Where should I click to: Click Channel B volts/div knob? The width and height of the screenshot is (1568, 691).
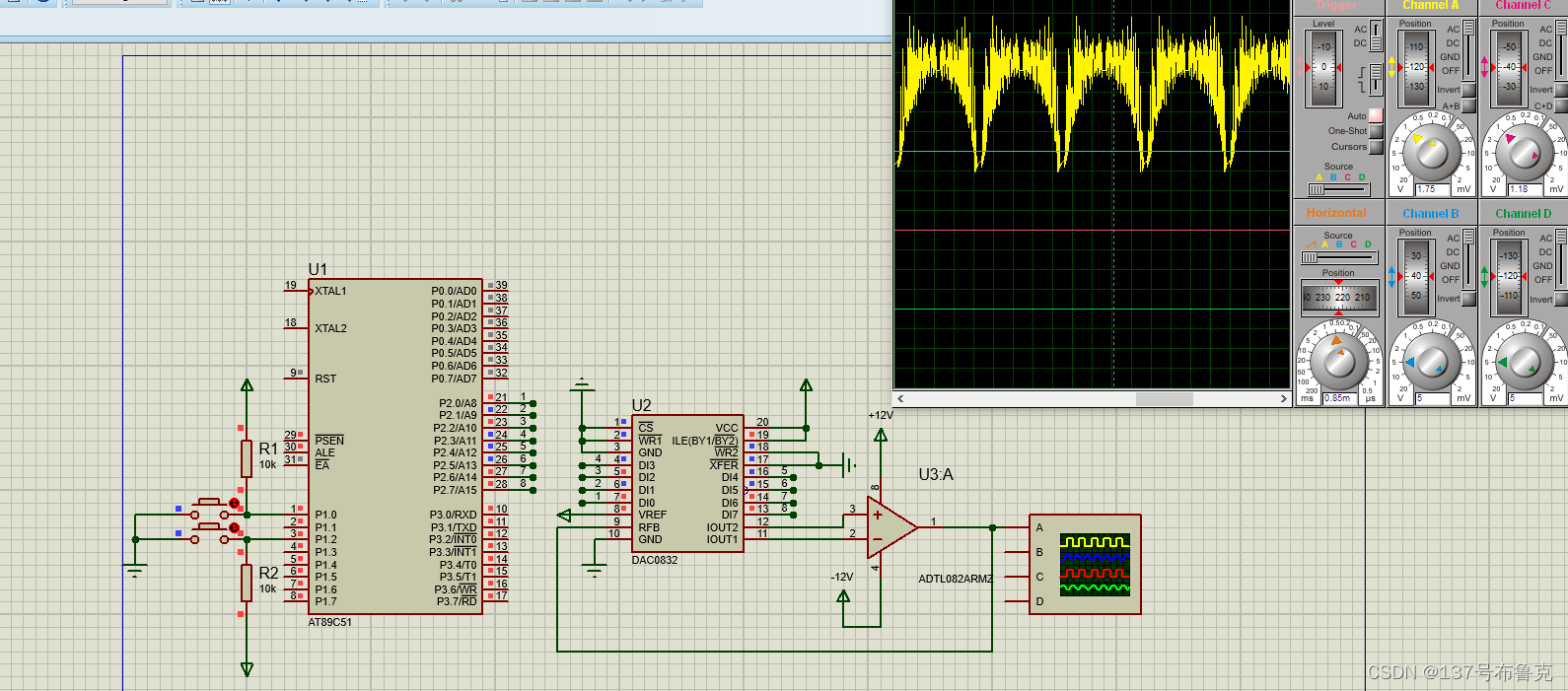click(x=1431, y=363)
